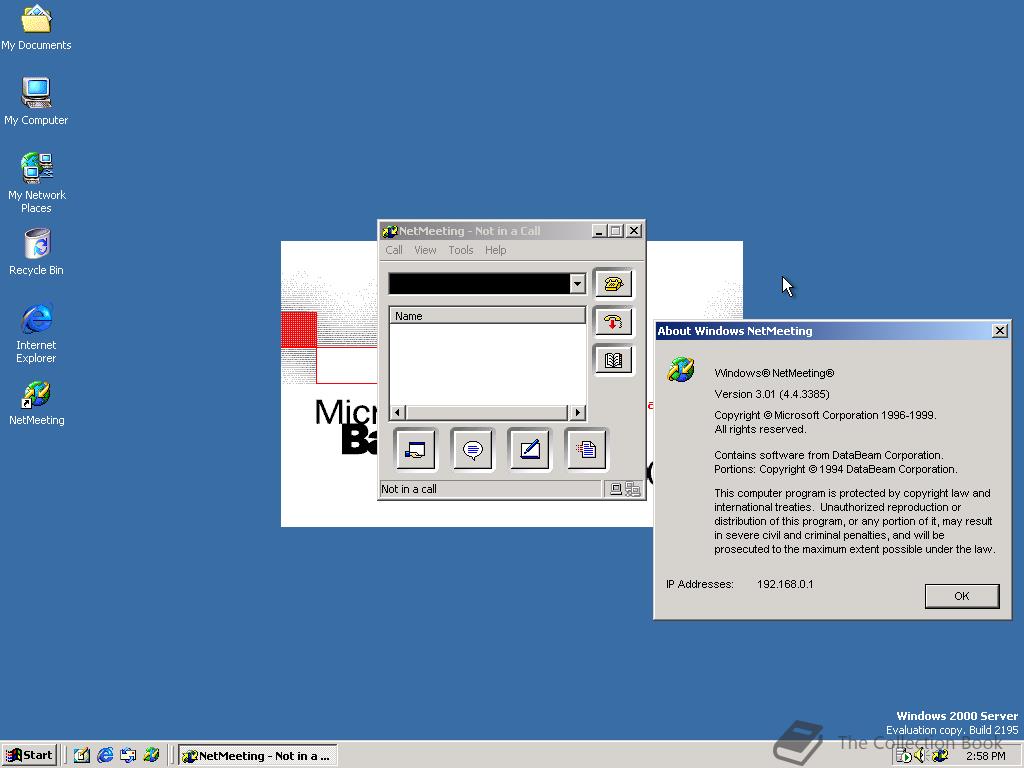Select the Recycle Bin desktop icon
The width and height of the screenshot is (1024, 768).
tap(37, 252)
